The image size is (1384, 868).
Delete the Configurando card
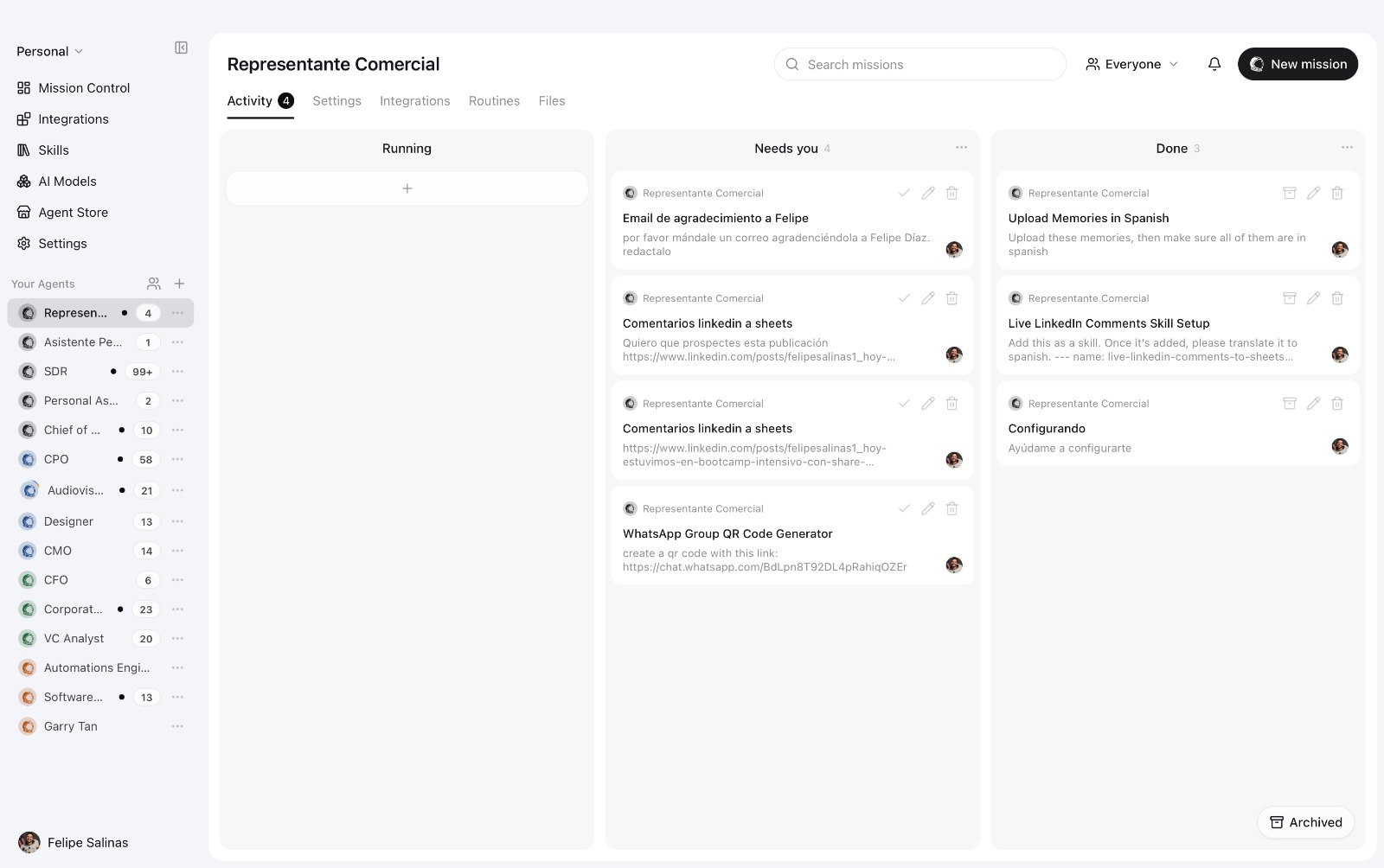pos(1337,403)
